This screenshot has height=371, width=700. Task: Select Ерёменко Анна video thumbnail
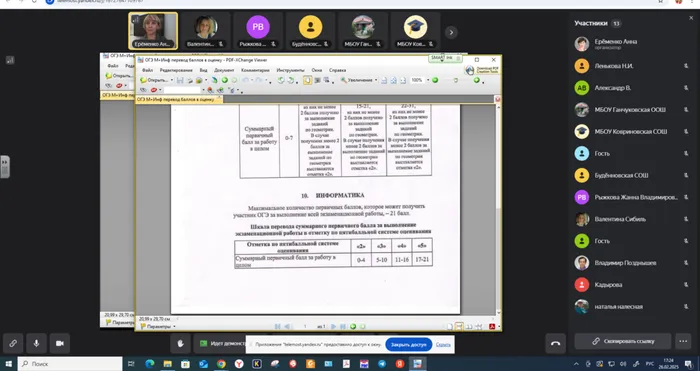coord(153,31)
